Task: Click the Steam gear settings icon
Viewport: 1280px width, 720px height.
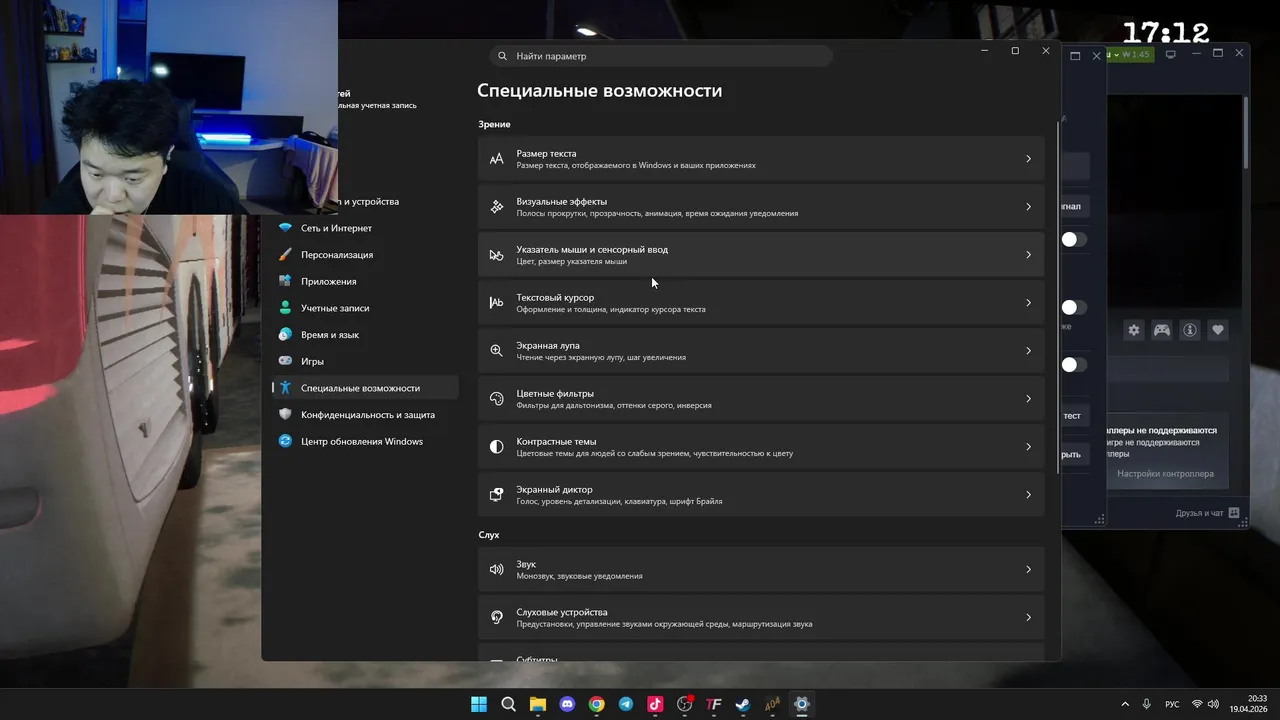Action: coord(1134,330)
